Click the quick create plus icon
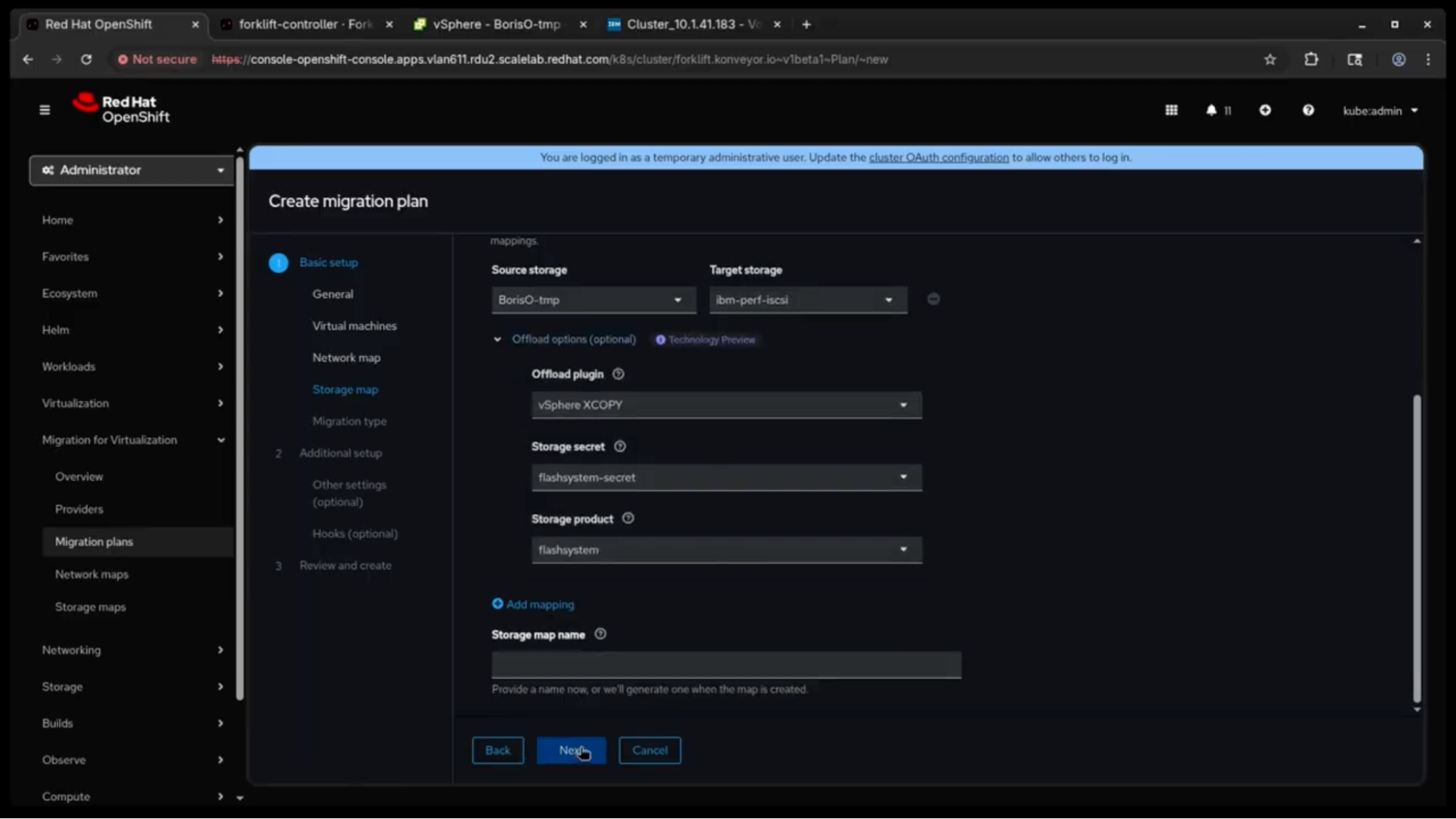1456x819 pixels. point(1265,110)
